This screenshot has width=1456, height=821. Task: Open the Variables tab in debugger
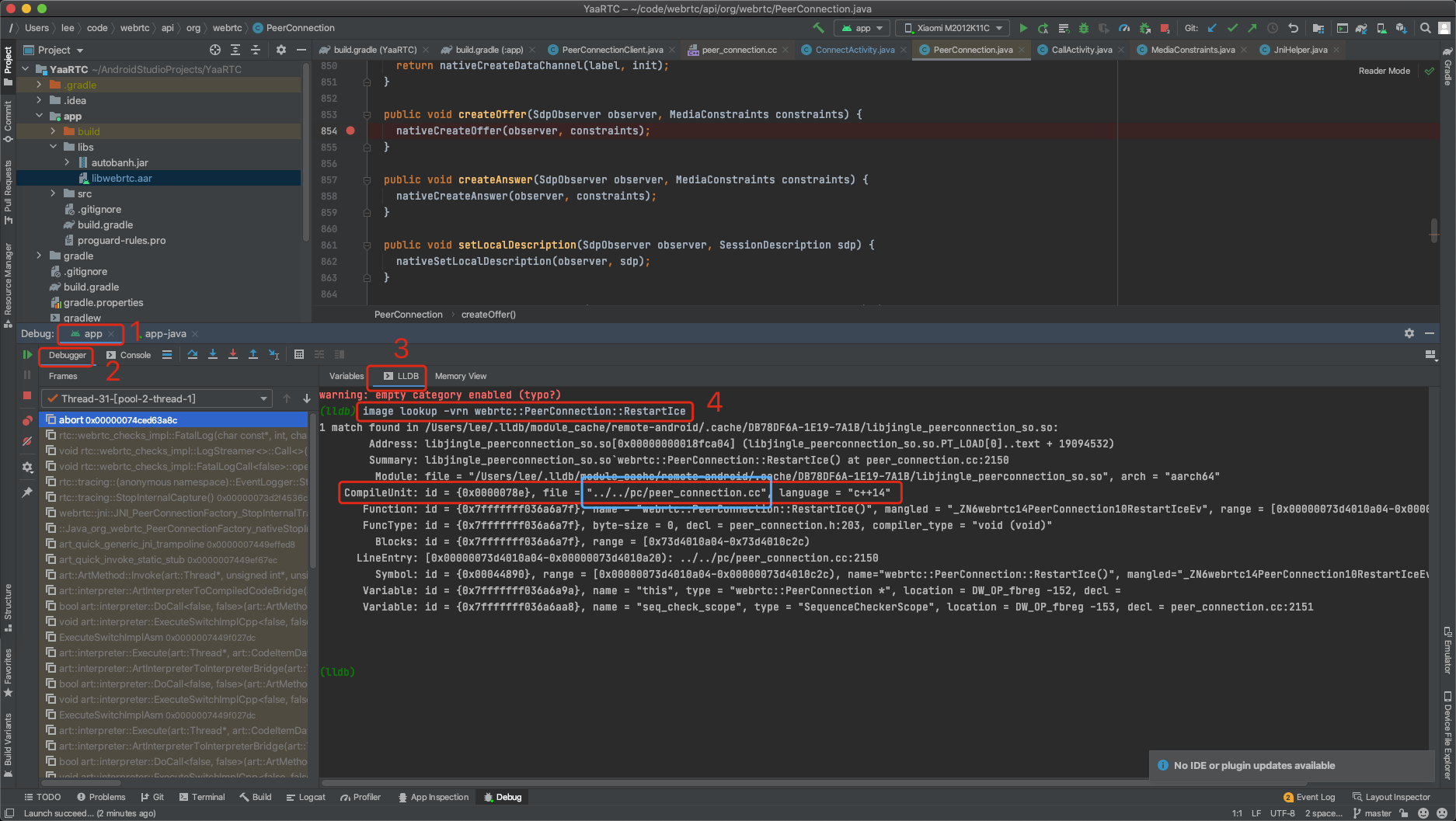tap(347, 376)
